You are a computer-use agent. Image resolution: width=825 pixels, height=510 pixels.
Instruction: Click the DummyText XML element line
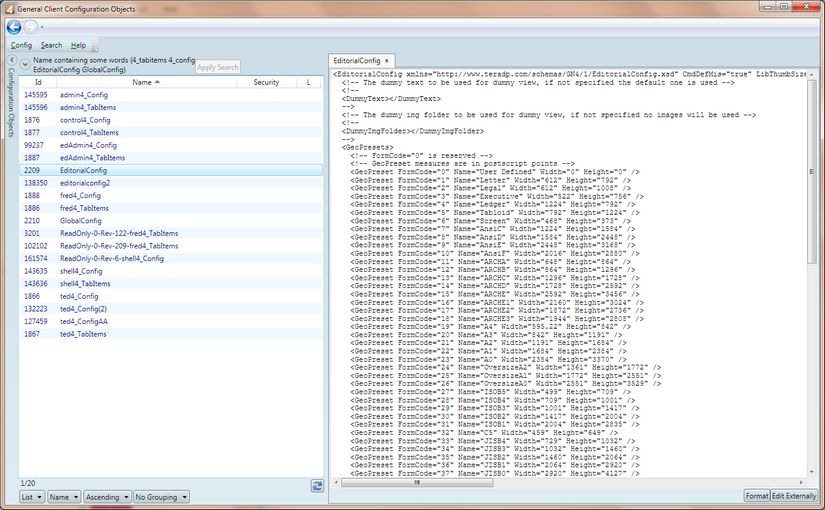click(x=391, y=98)
